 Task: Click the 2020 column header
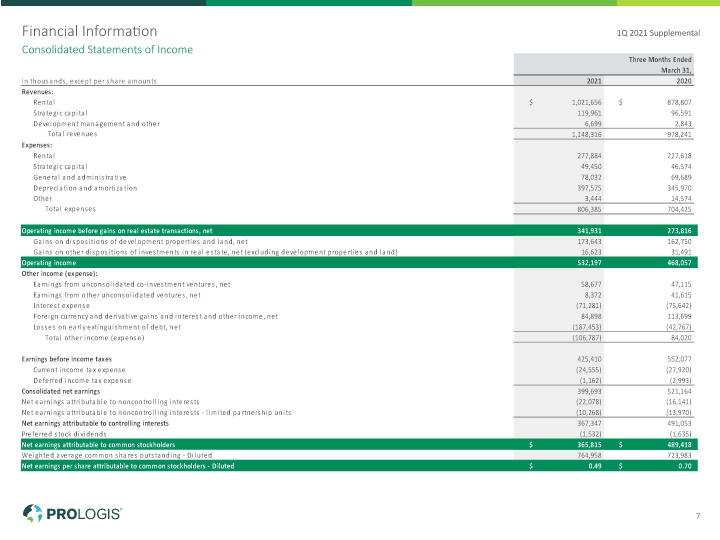click(x=684, y=81)
